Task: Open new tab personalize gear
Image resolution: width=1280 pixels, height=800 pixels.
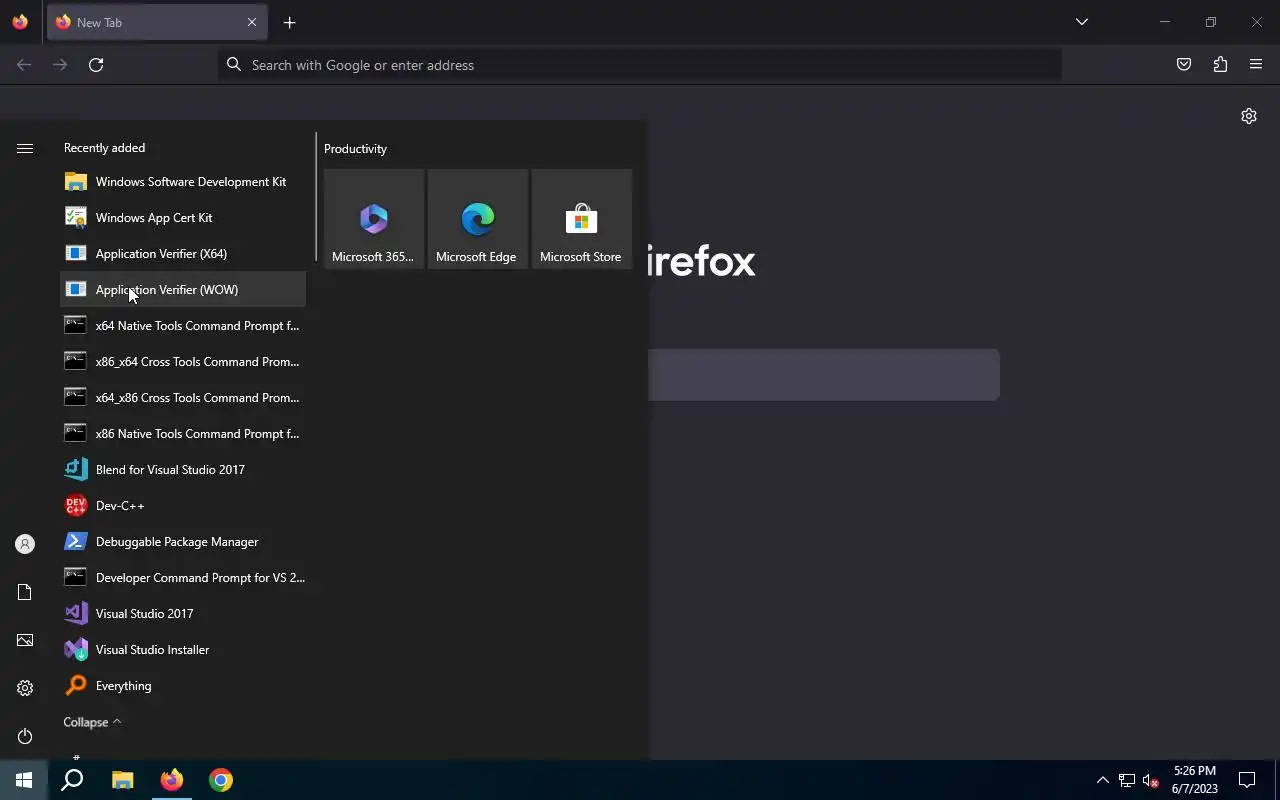Action: (1249, 116)
